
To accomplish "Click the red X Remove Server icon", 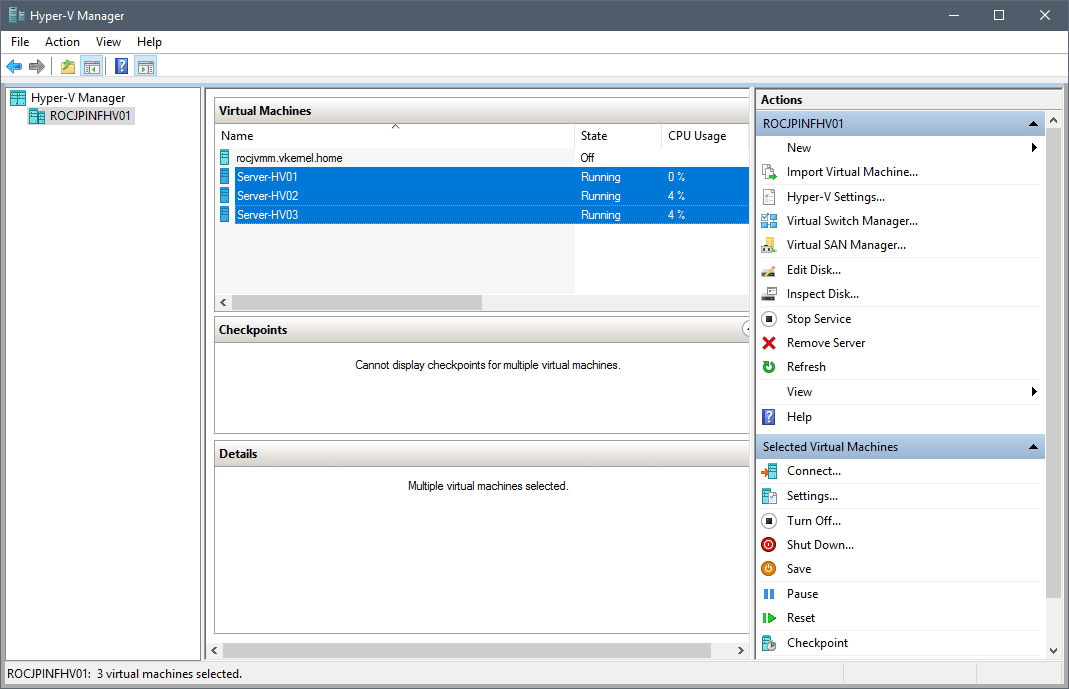I will (x=769, y=343).
